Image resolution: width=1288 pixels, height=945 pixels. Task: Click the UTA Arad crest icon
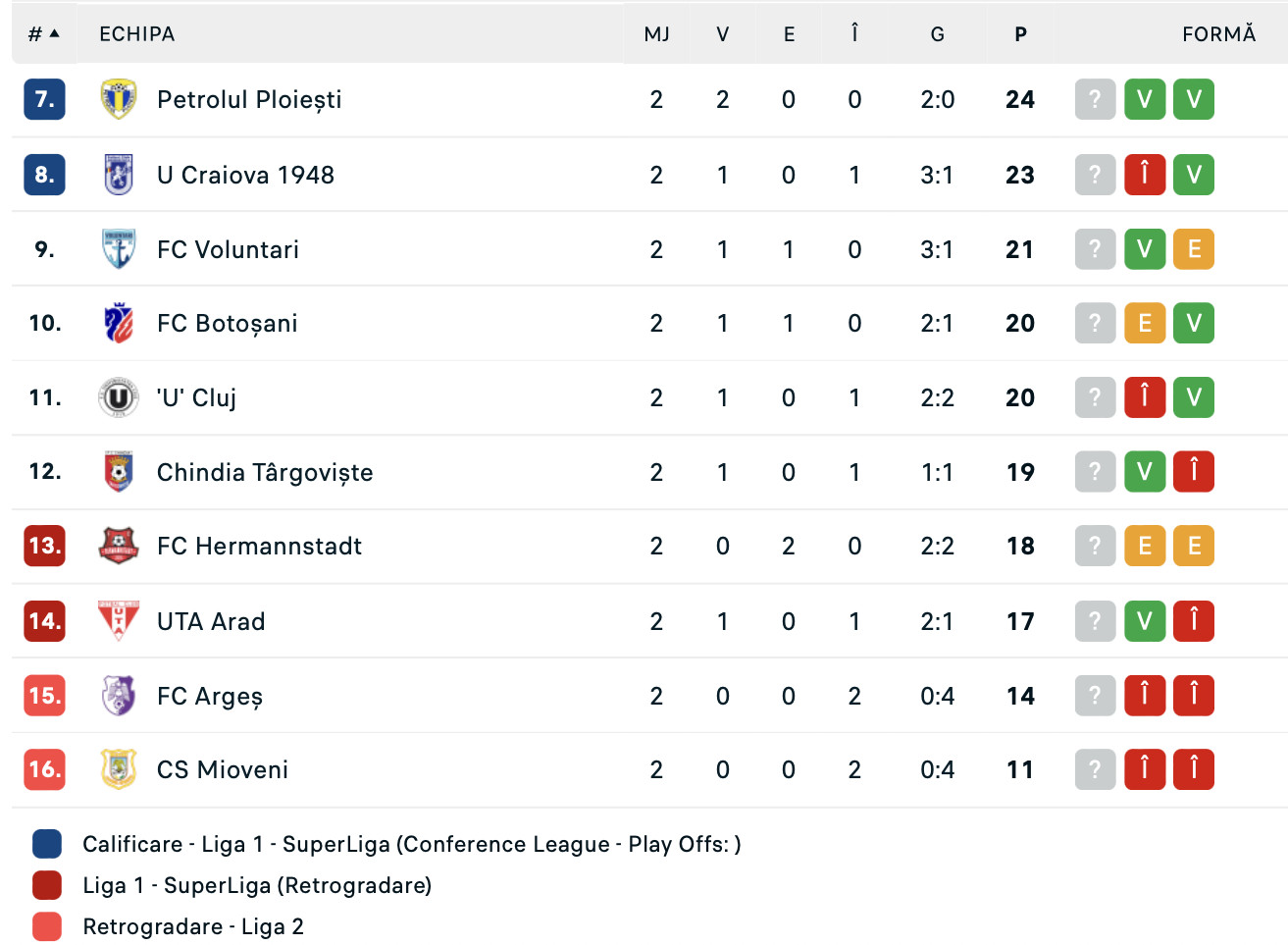(x=119, y=621)
